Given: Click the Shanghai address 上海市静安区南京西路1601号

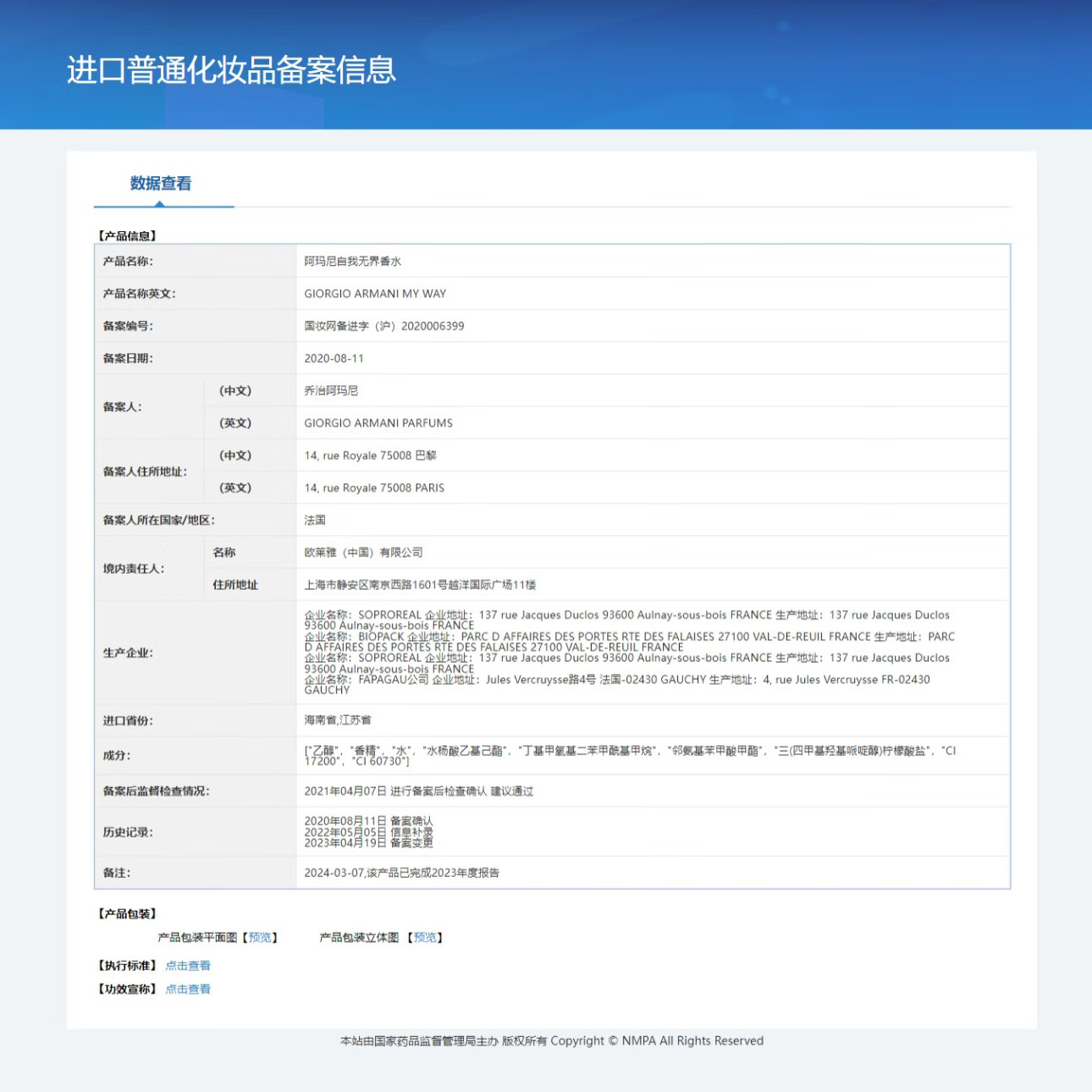Looking at the screenshot, I should click(x=420, y=585).
